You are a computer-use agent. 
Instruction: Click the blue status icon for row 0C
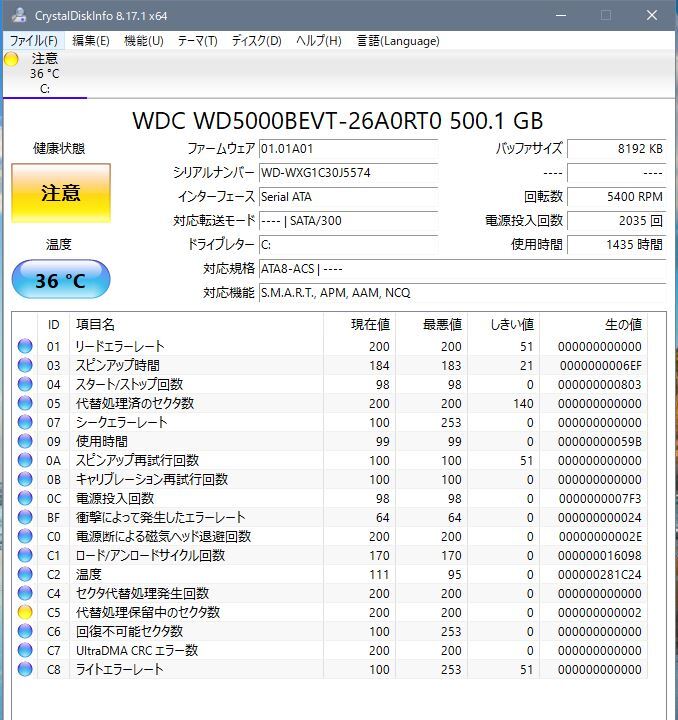[x=25, y=498]
